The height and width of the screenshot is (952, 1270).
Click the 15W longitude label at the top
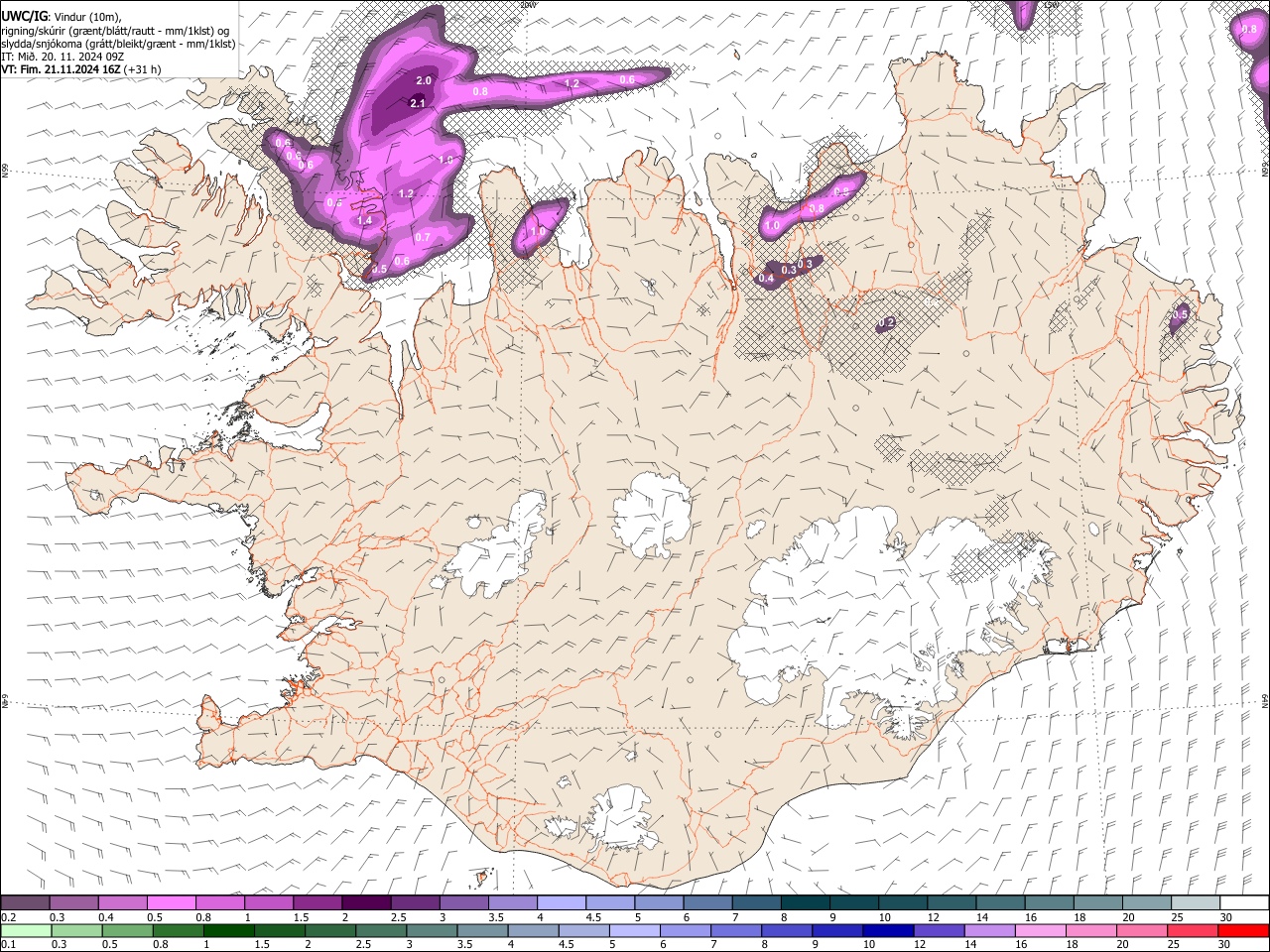pos(1052,5)
